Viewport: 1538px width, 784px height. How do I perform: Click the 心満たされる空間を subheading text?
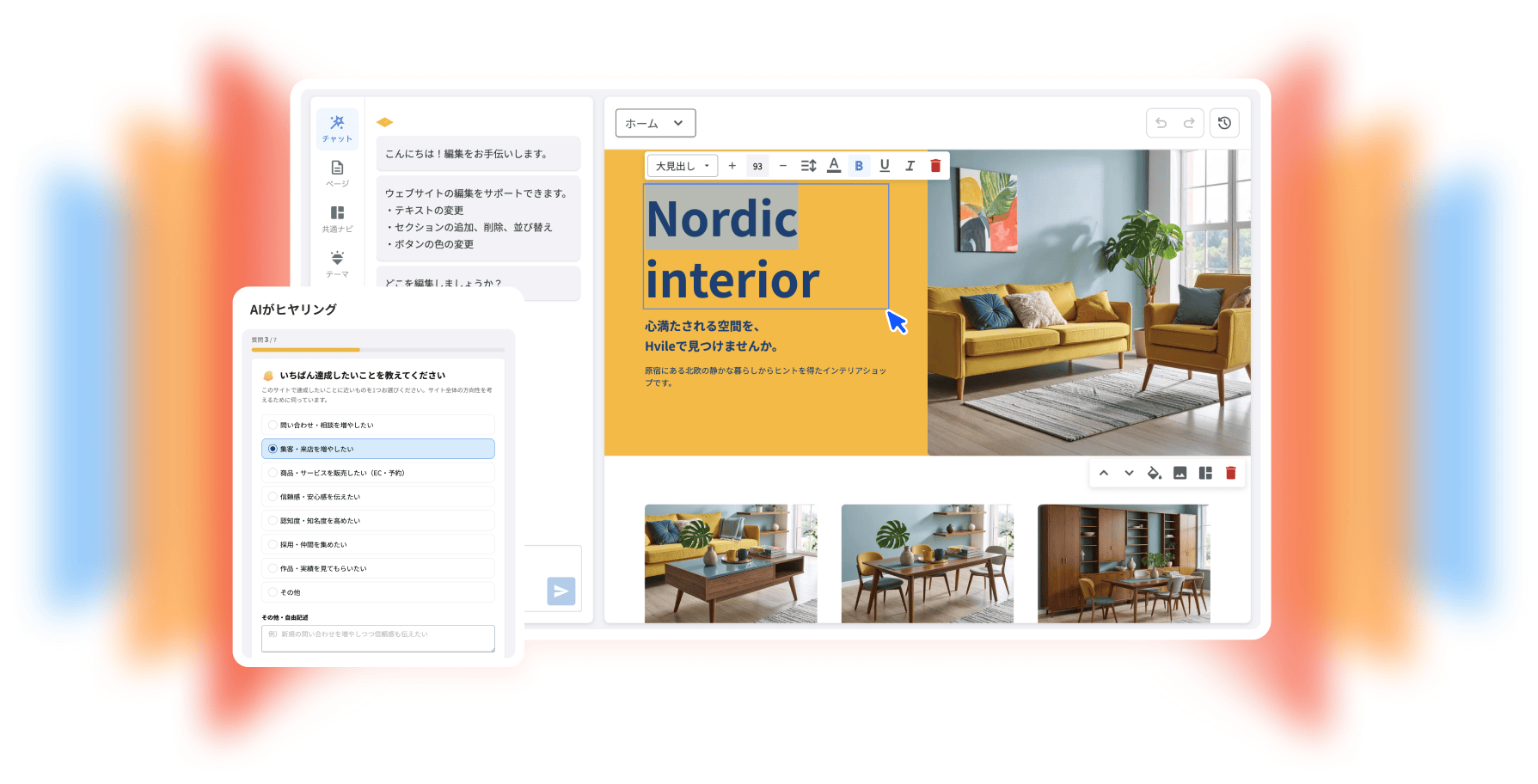pyautogui.click(x=712, y=336)
